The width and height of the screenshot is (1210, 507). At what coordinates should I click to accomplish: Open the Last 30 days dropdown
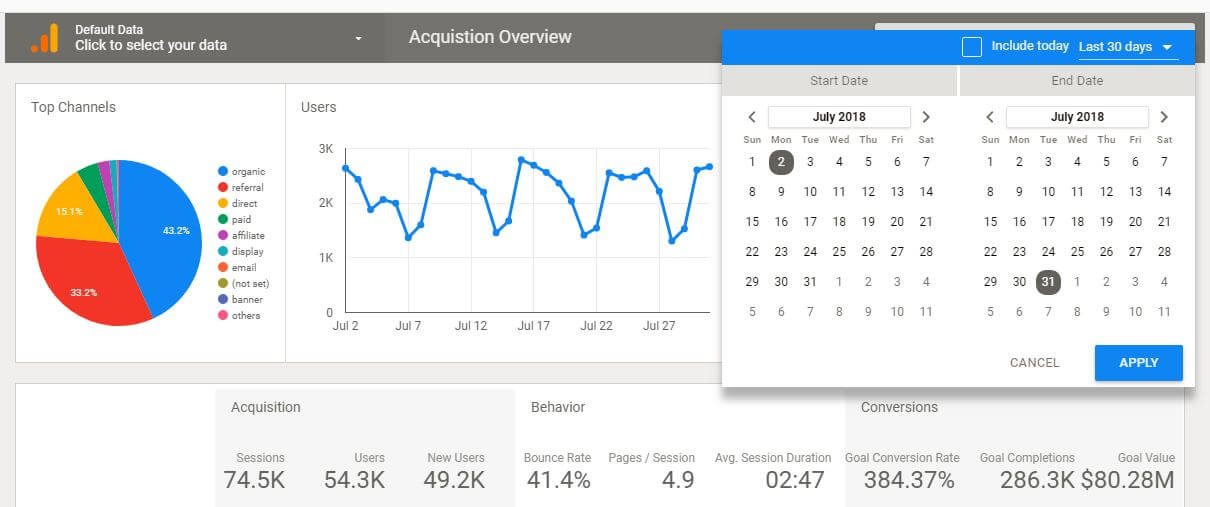tap(1125, 47)
